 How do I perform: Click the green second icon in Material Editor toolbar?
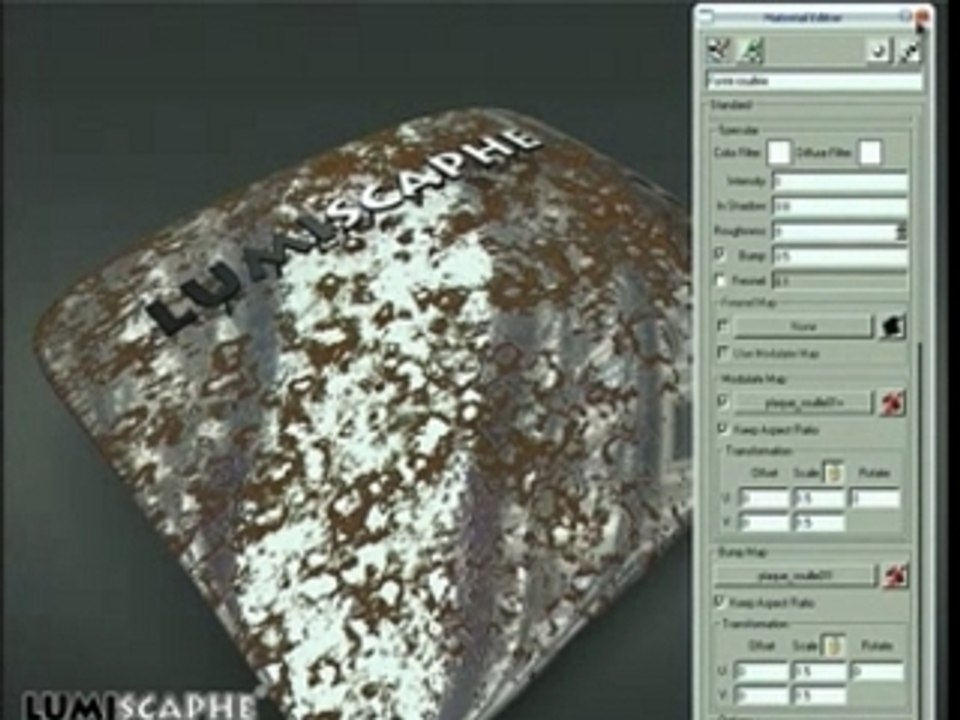[751, 50]
